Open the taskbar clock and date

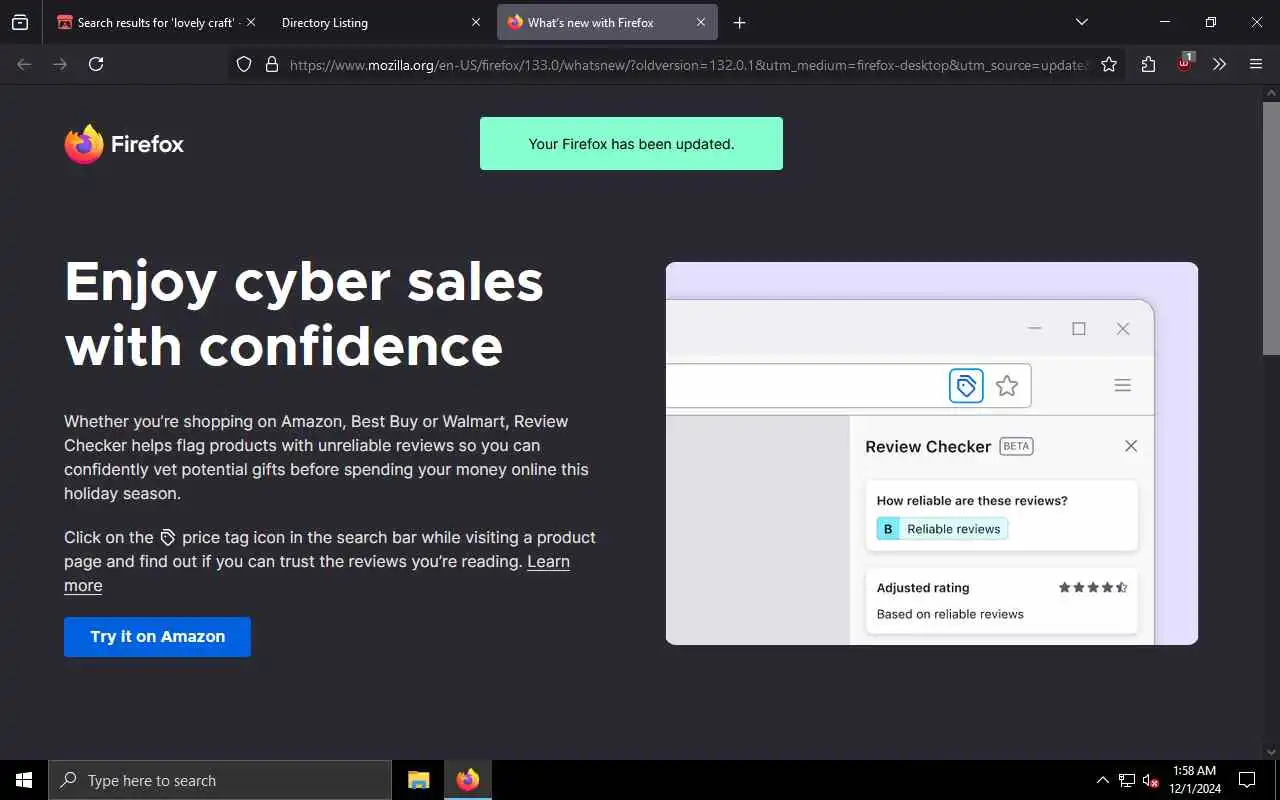1194,780
